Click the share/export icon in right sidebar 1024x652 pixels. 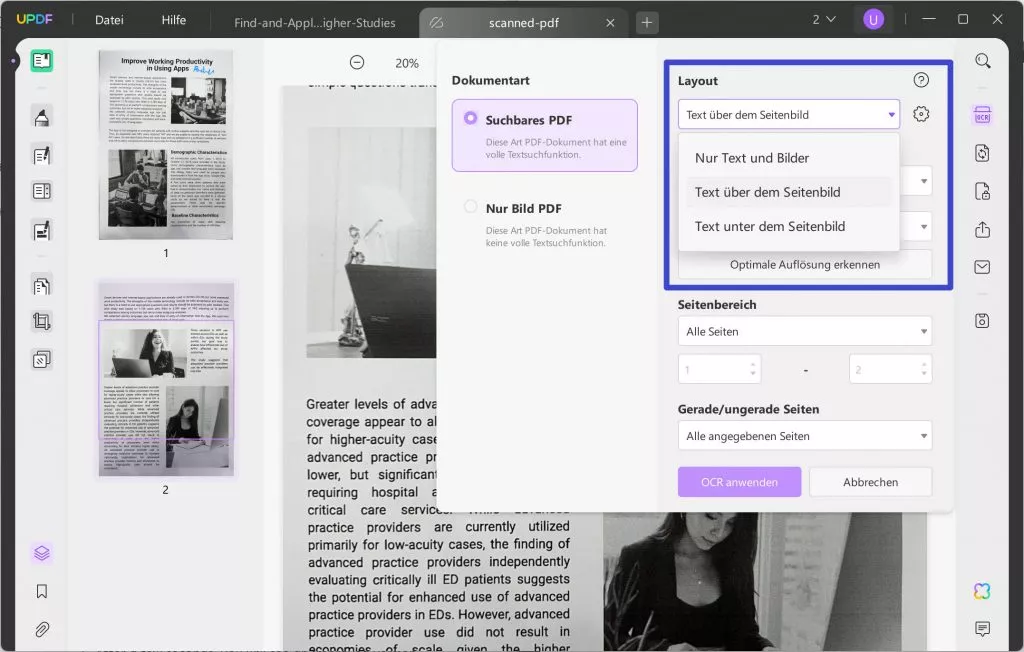pyautogui.click(x=982, y=229)
